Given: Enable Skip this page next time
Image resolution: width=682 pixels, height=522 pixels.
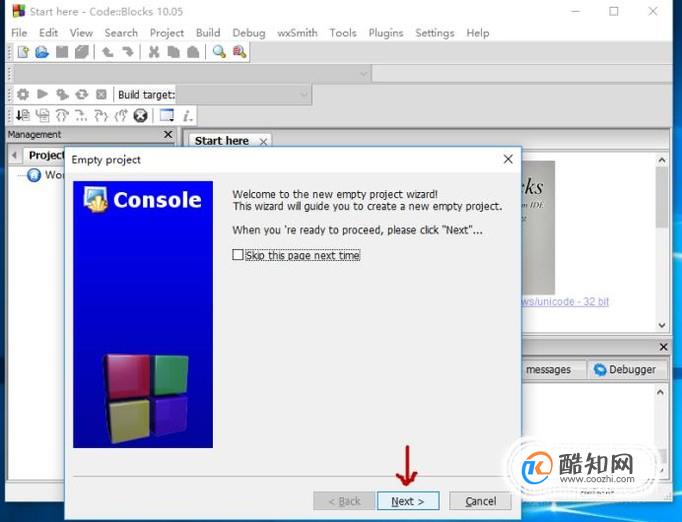Looking at the screenshot, I should (237, 255).
